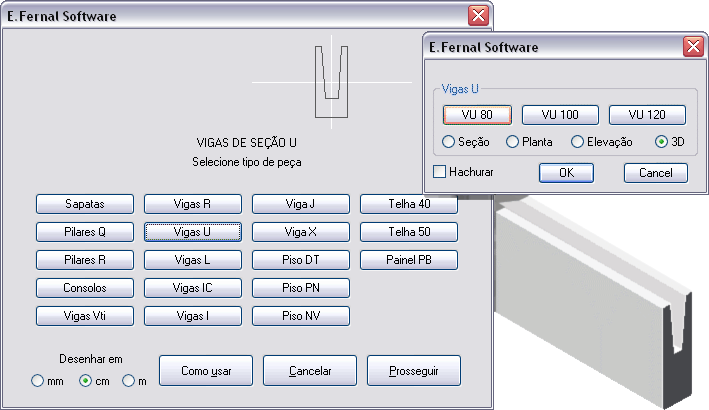This screenshot has height=410, width=709.
Task: Choose the VU 100 beam size
Action: tap(560, 115)
